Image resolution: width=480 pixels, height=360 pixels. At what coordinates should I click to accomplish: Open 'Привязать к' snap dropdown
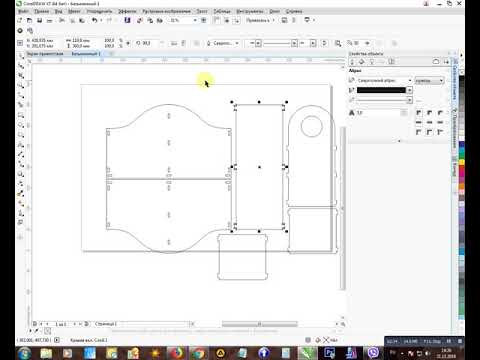pos(261,20)
